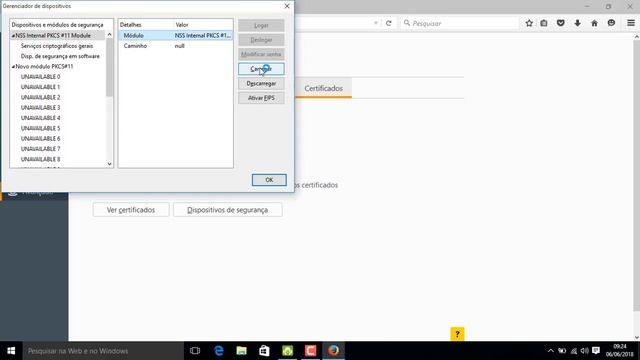Image resolution: width=640 pixels, height=360 pixels.
Task: Select UNAVAILABLE 0 in module tree
Action: (40, 77)
